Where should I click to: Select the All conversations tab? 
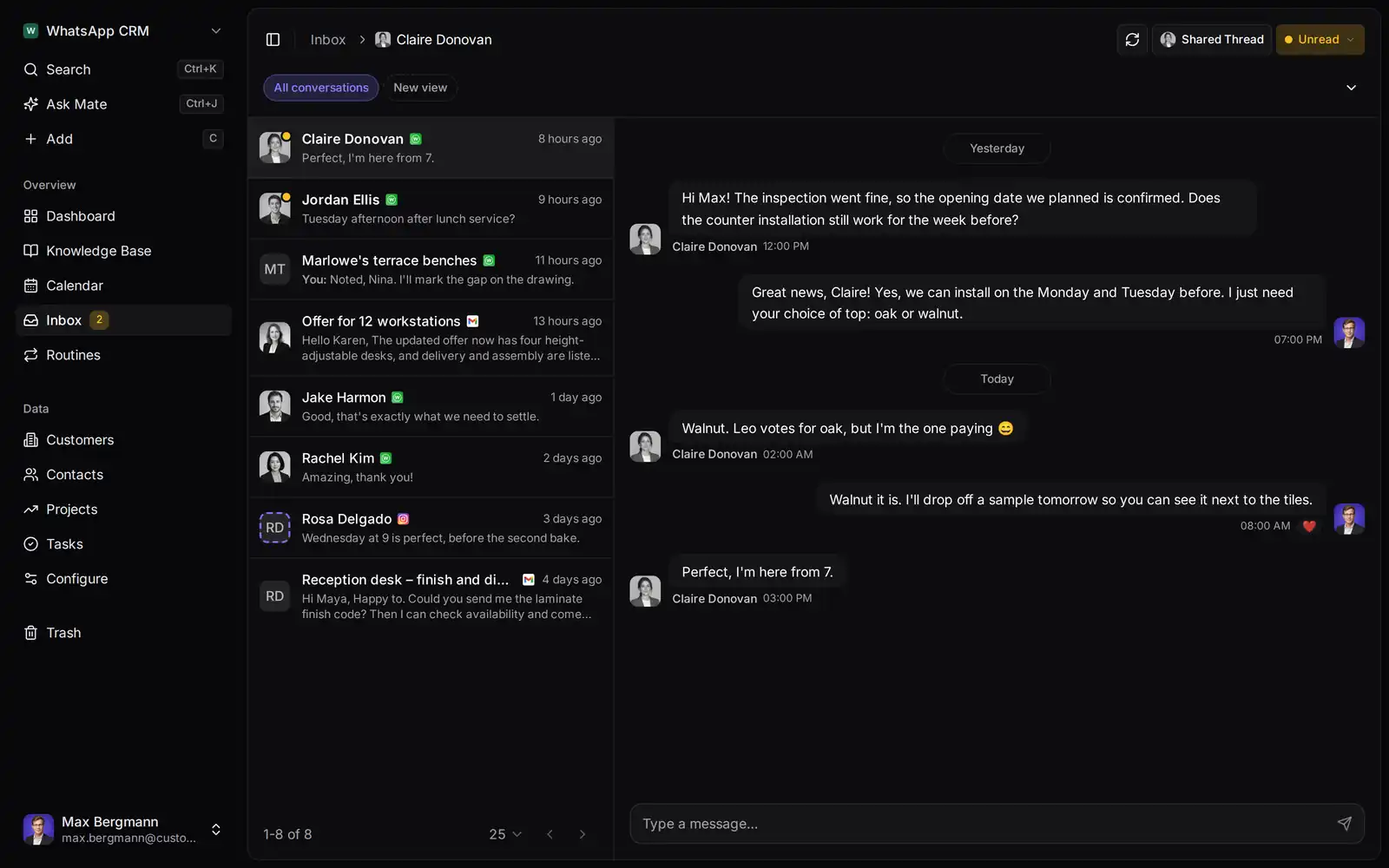point(321,88)
